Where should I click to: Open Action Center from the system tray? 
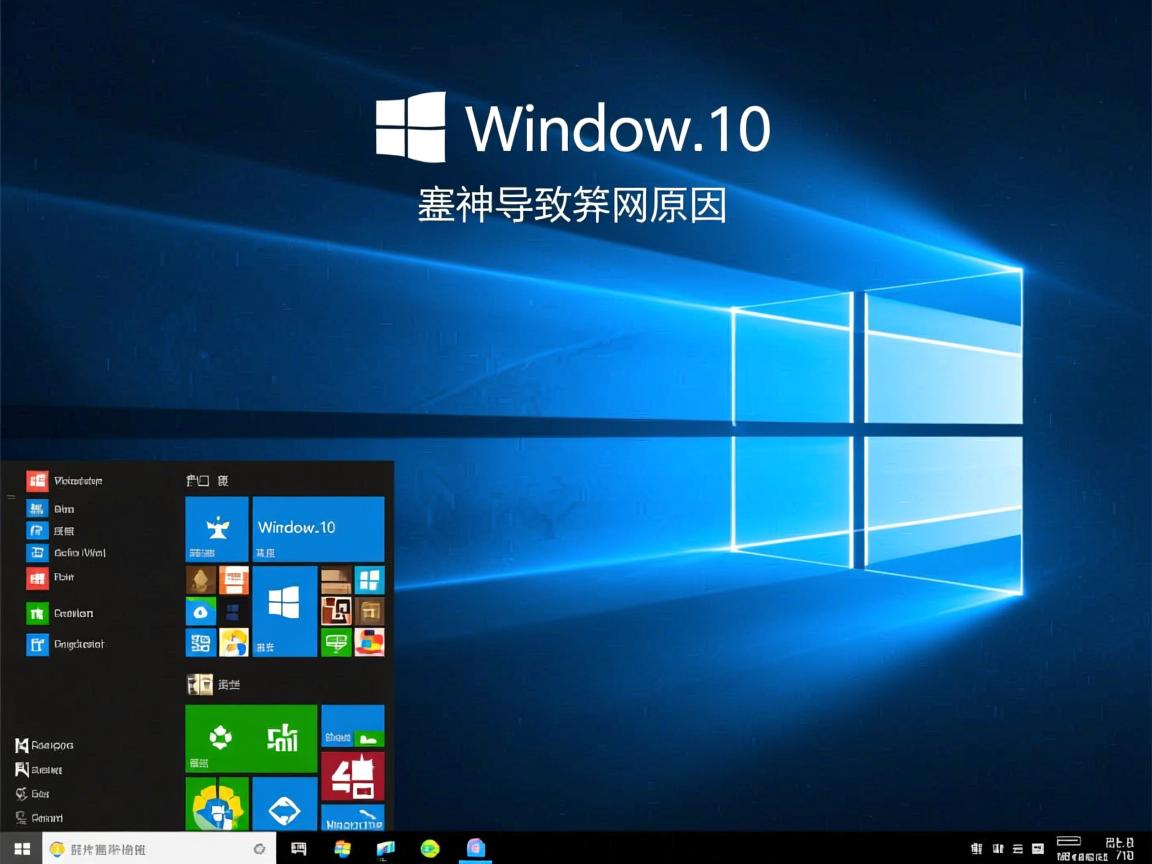pos(1037,848)
